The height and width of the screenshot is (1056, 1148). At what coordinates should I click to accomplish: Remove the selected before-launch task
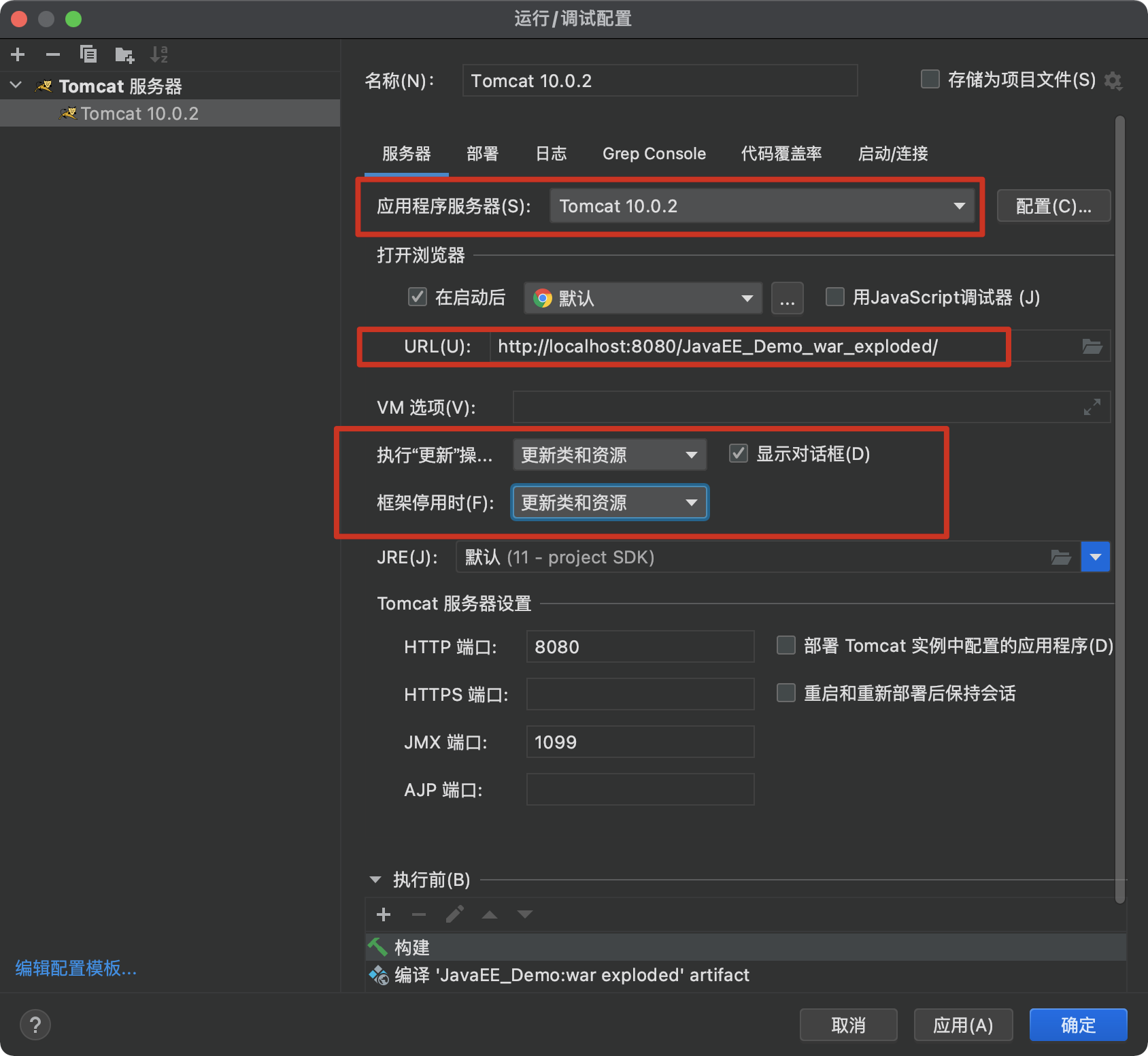pos(419,914)
